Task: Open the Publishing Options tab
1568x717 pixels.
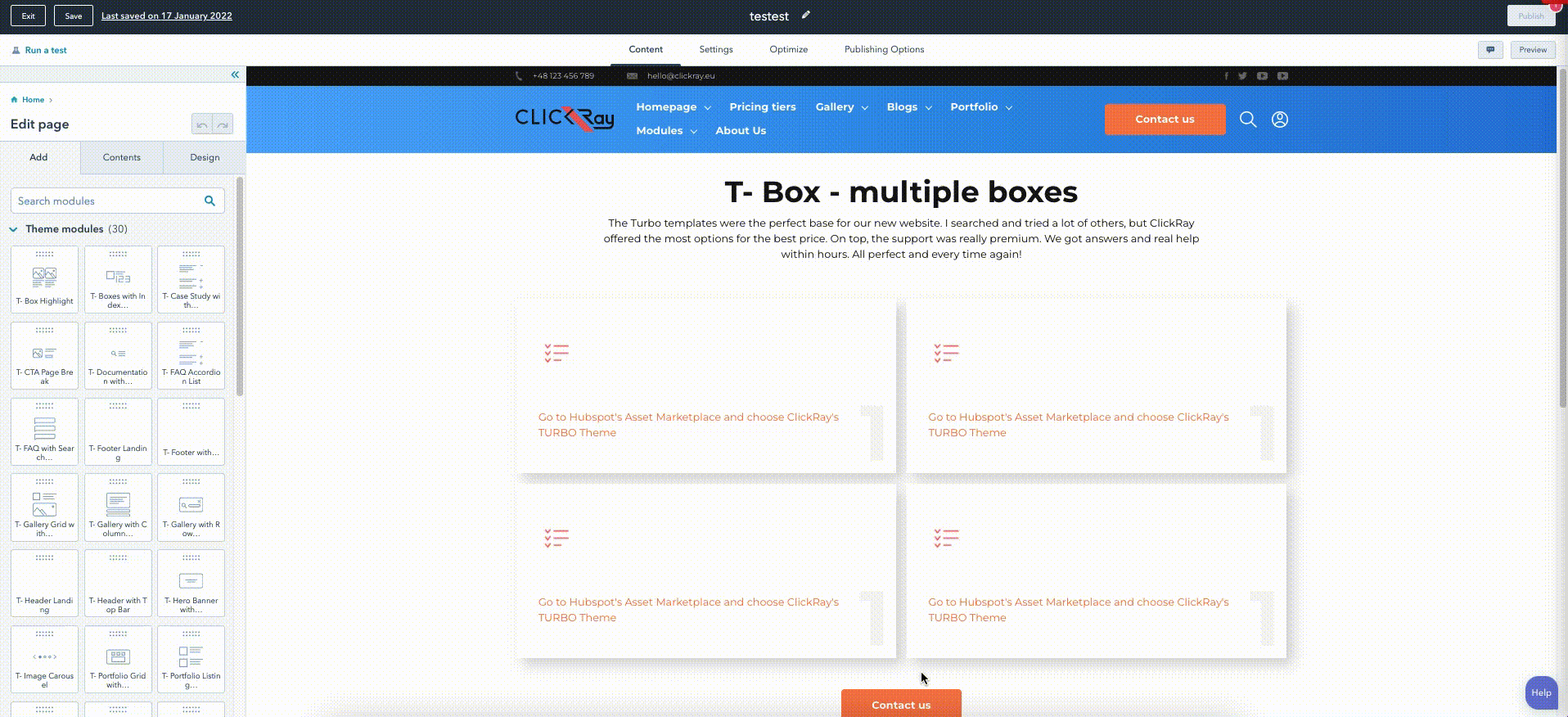Action: (885, 49)
